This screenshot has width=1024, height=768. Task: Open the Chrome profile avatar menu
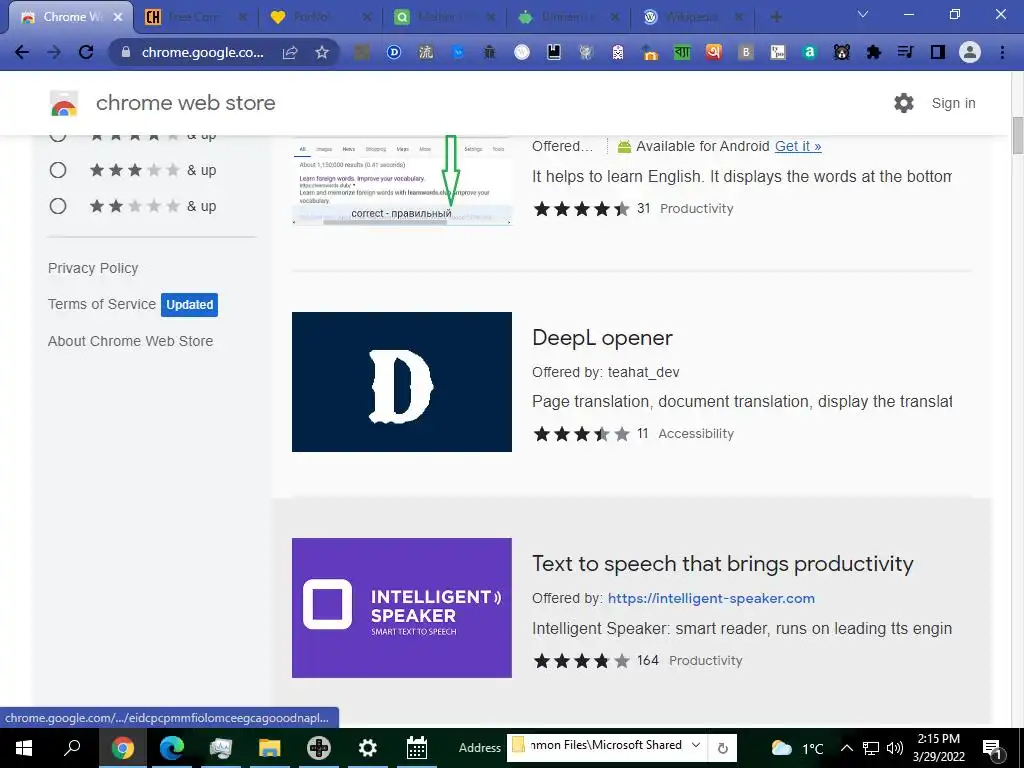pyautogui.click(x=970, y=52)
